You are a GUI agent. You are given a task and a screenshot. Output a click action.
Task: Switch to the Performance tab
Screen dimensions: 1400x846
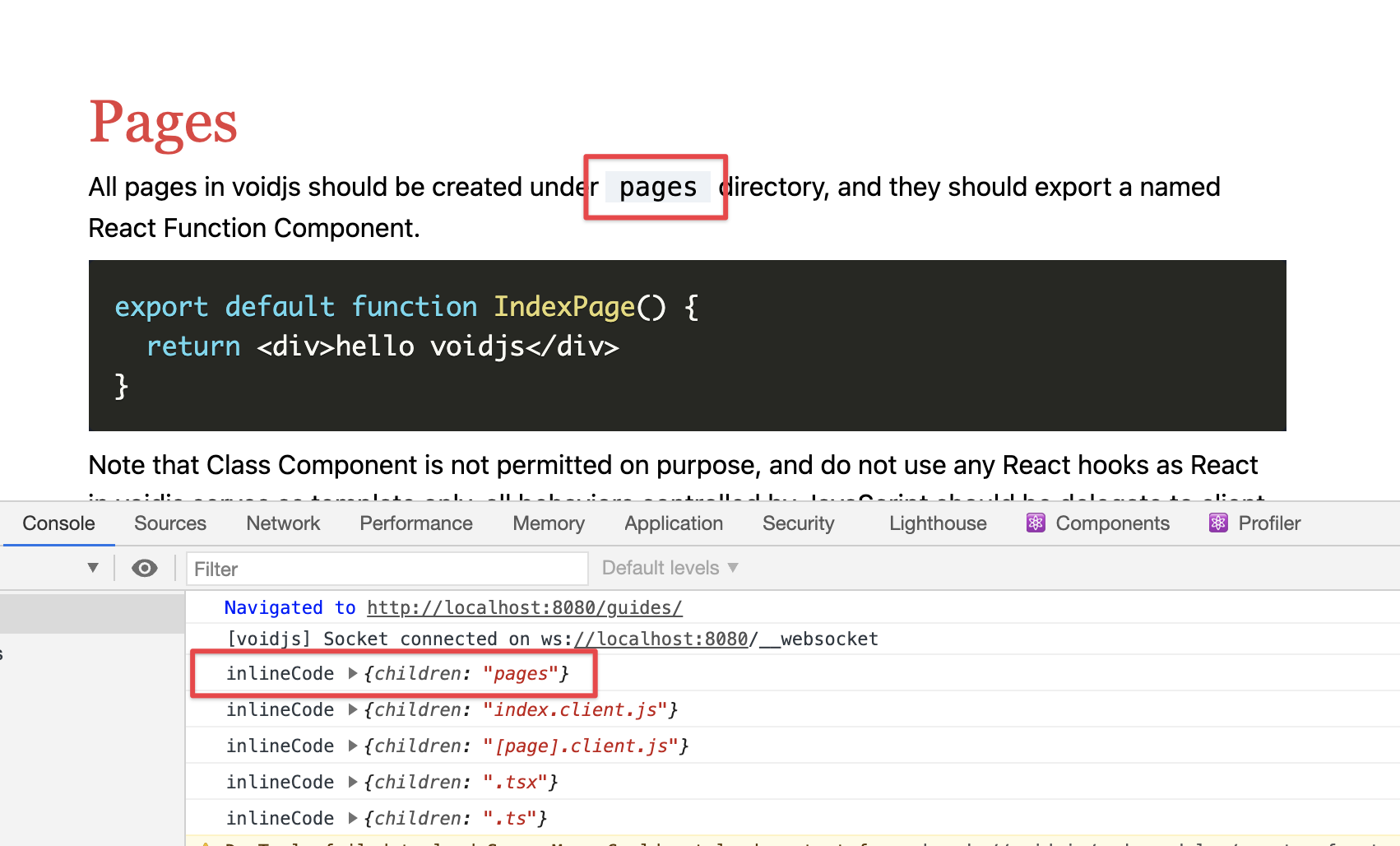click(416, 523)
